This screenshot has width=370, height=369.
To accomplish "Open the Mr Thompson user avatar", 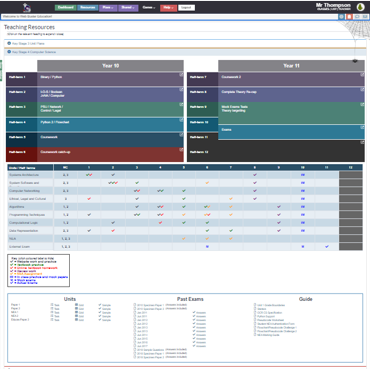I will [x=360, y=7].
